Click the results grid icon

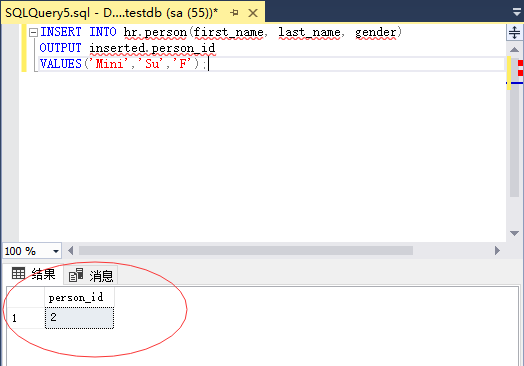point(18,273)
